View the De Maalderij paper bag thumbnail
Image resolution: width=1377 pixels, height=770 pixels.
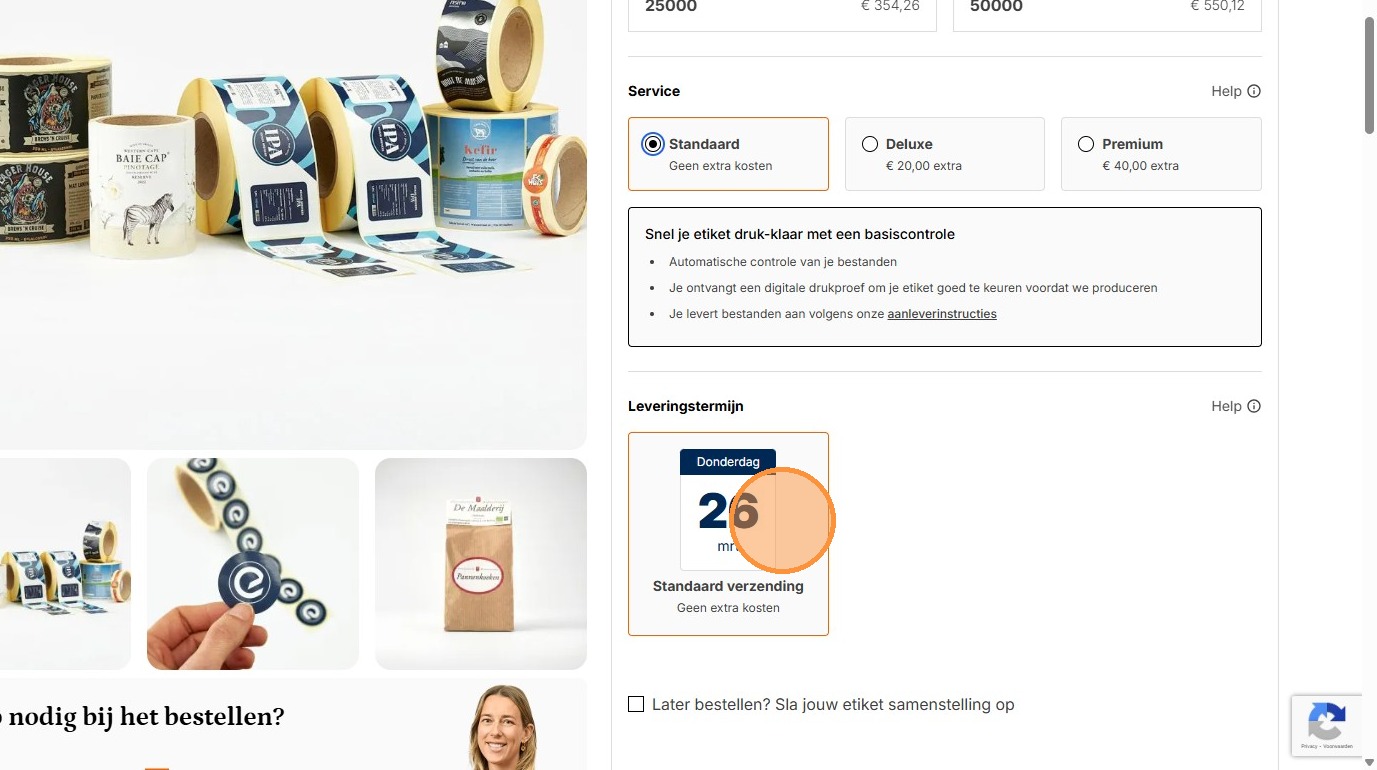[481, 564]
